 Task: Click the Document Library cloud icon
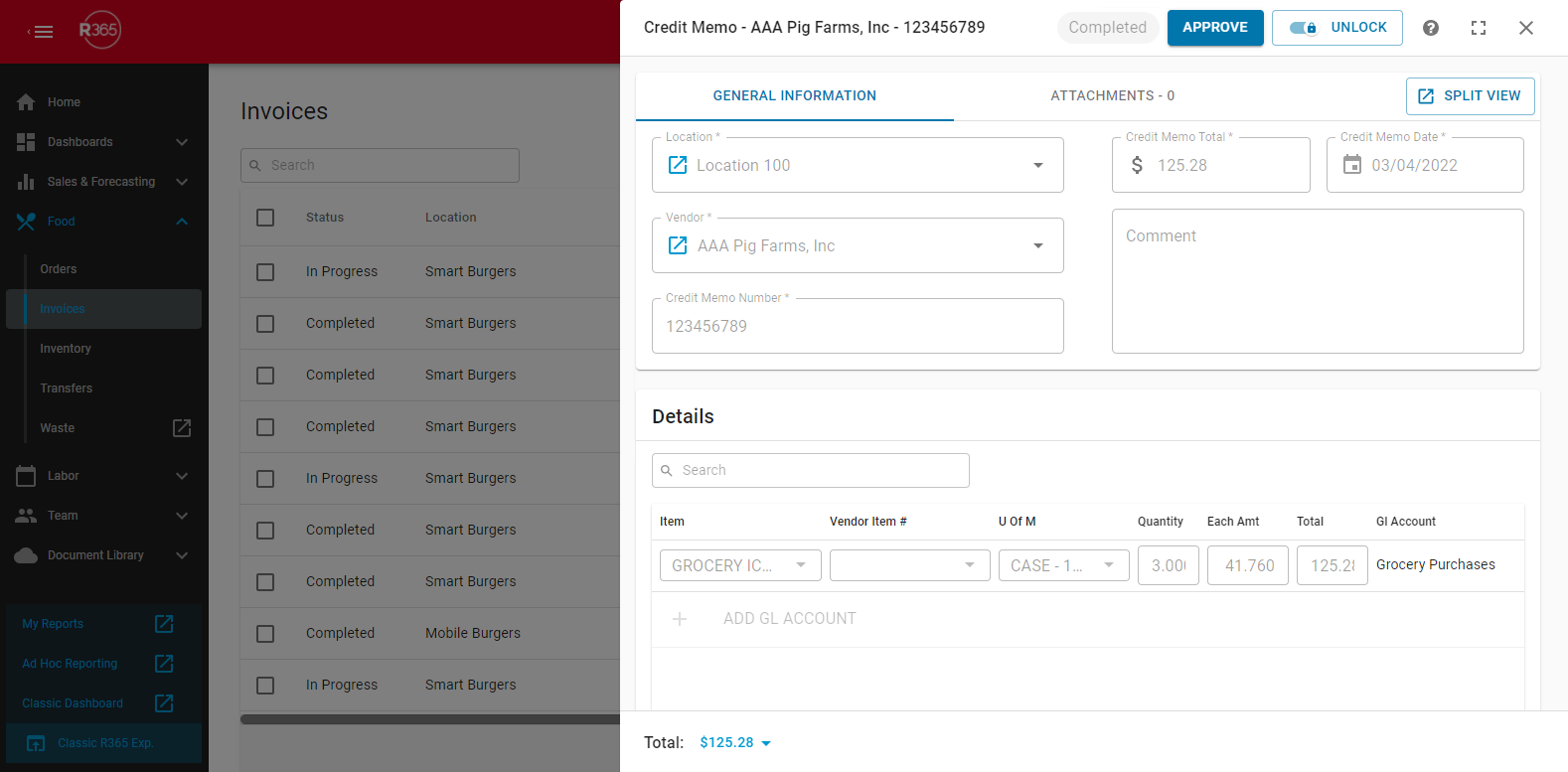click(x=26, y=555)
